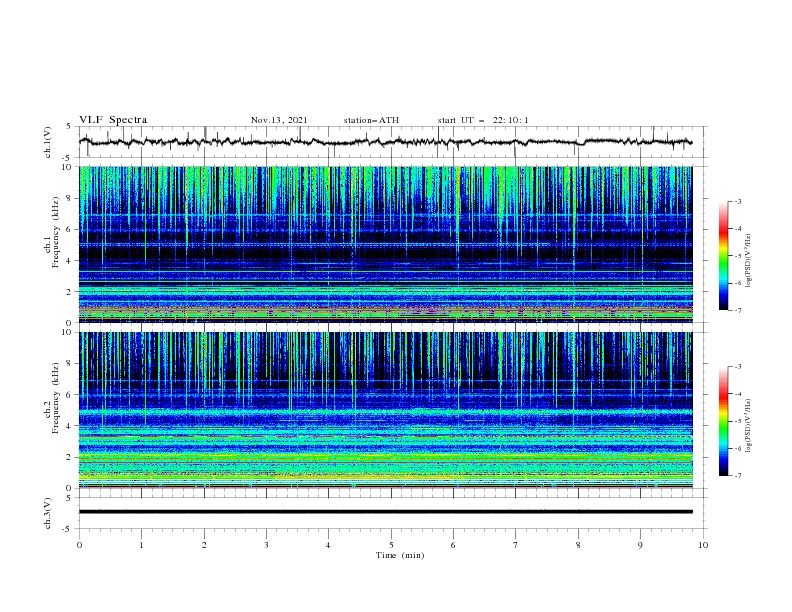Image resolution: width=792 pixels, height=612 pixels.
Task: Click the "-3" tick on the ch.1 colorbar
Action: coord(738,201)
